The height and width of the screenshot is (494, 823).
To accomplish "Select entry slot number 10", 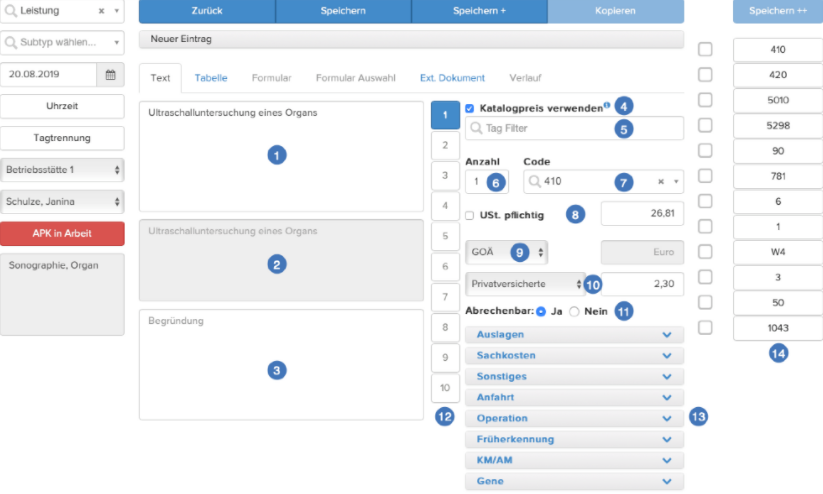I will (x=445, y=388).
